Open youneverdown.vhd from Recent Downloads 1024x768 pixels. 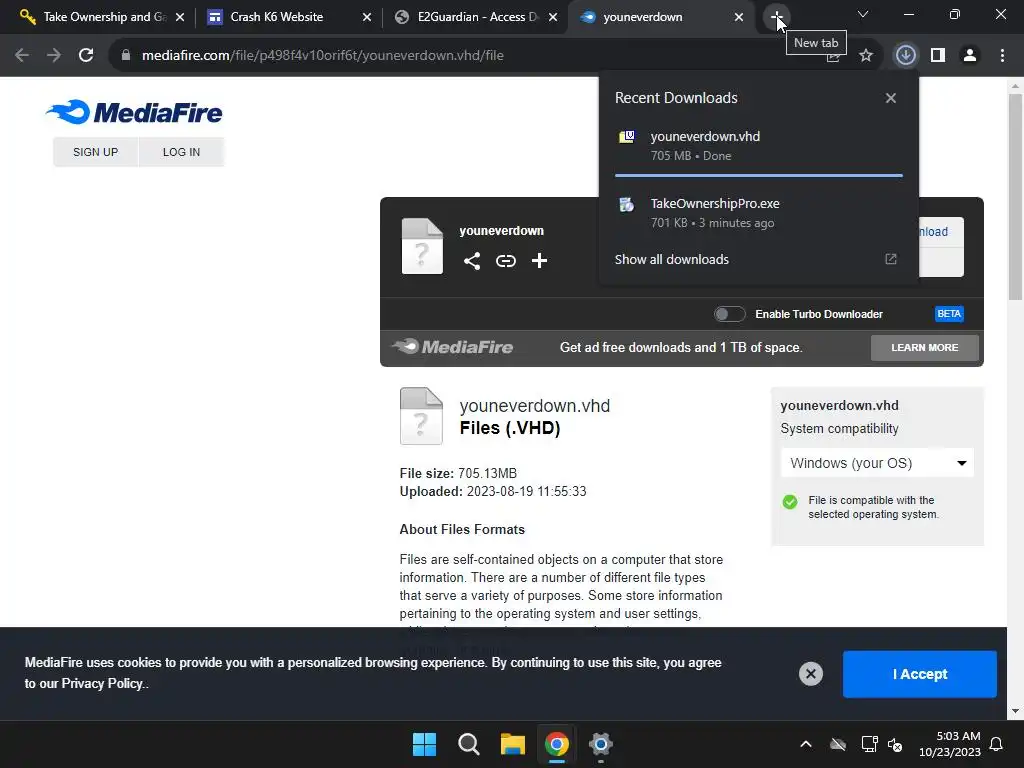pos(758,146)
